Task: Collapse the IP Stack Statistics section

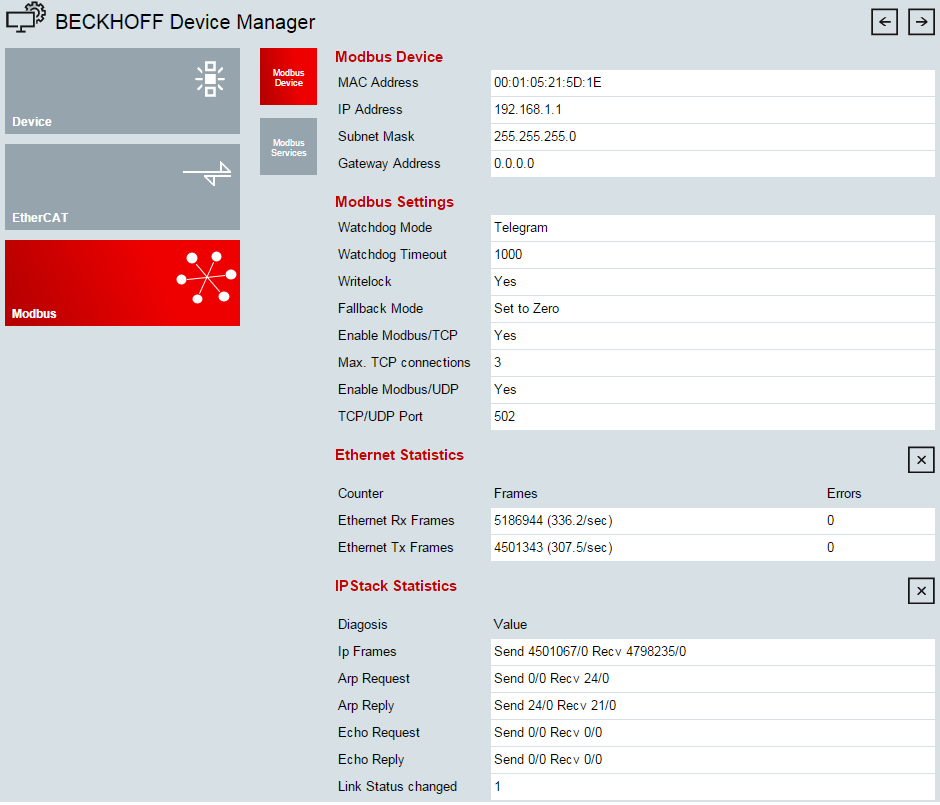Action: pyautogui.click(x=921, y=591)
